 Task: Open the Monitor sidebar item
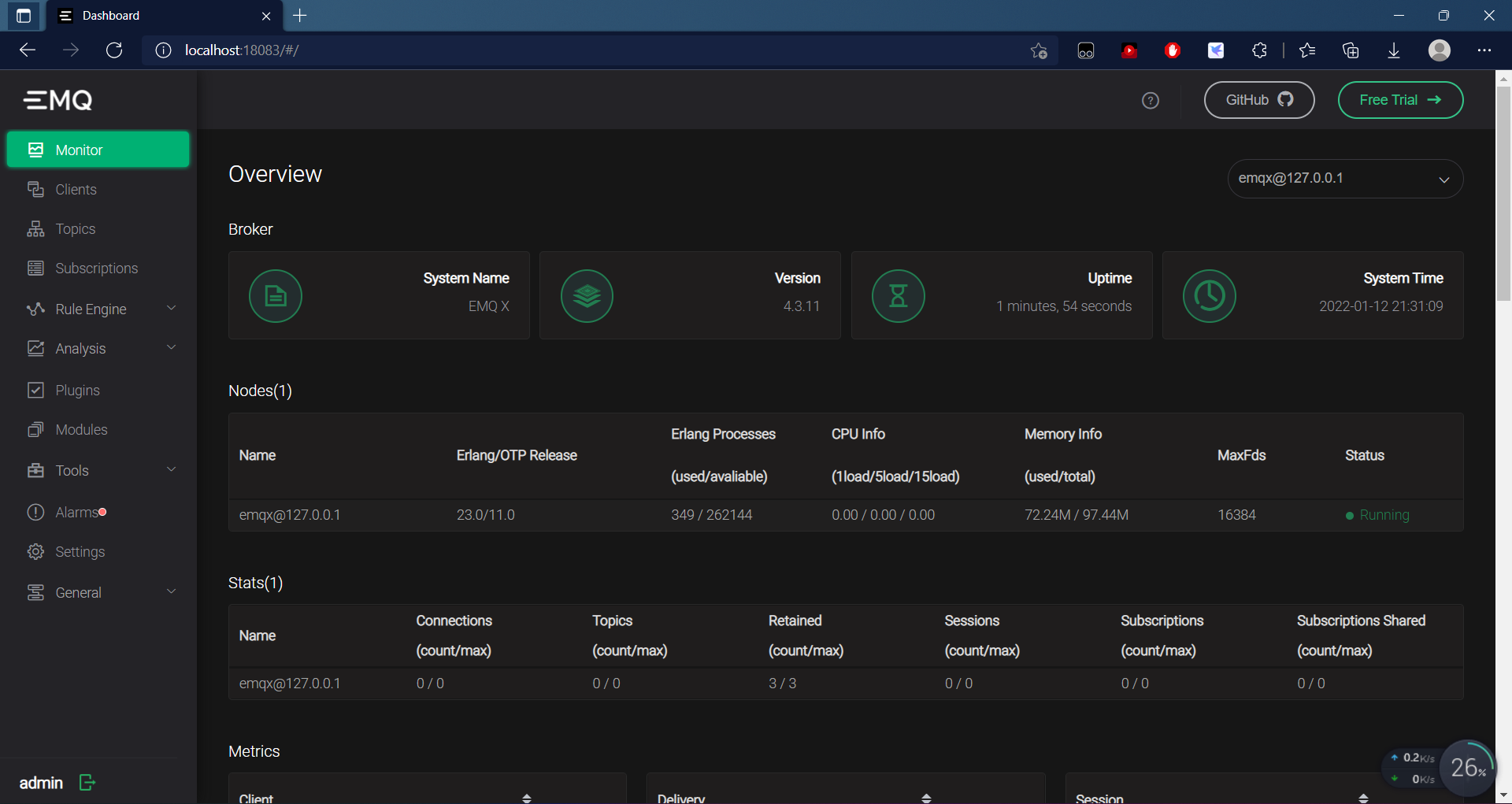pyautogui.click(x=98, y=150)
